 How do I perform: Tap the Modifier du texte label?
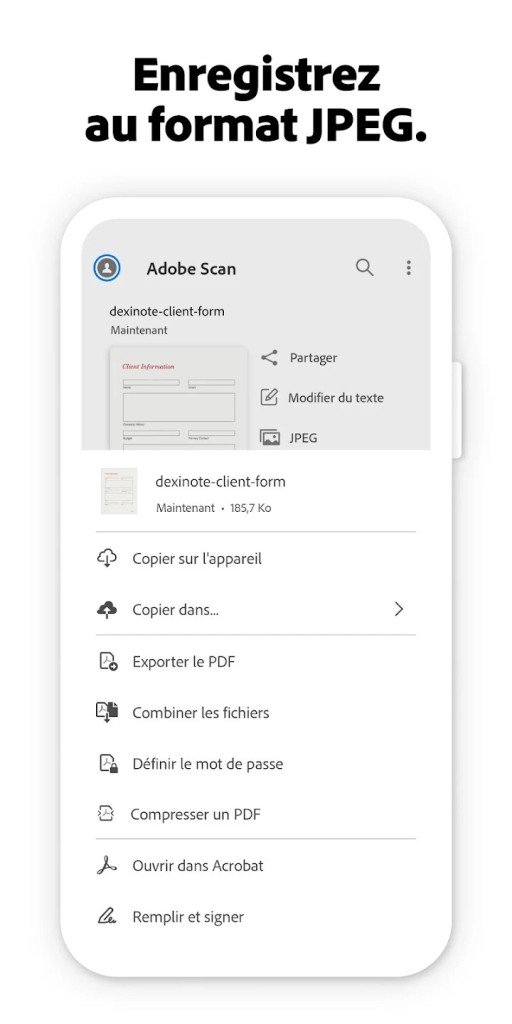pos(336,398)
